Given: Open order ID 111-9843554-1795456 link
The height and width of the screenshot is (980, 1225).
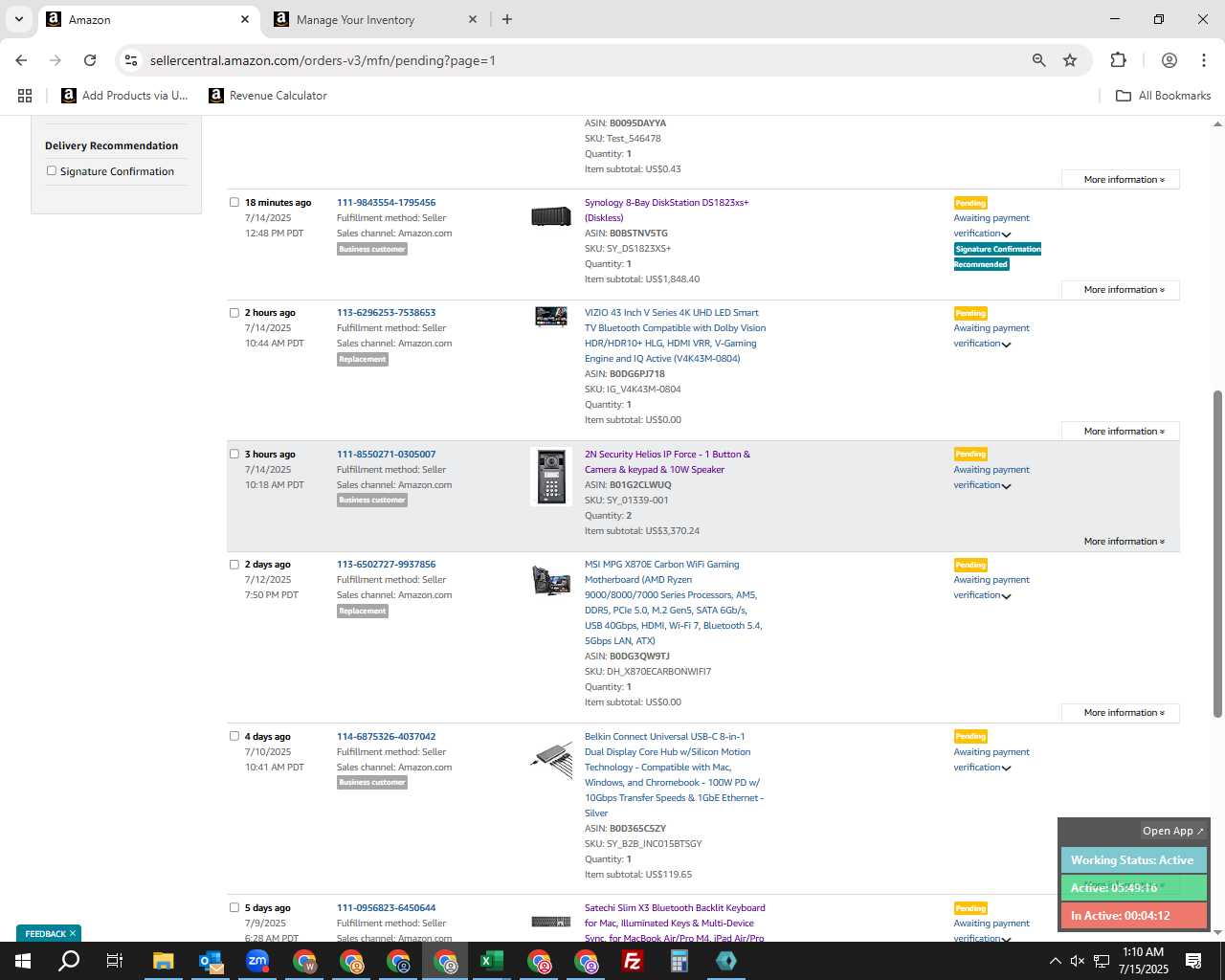Looking at the screenshot, I should click(x=386, y=203).
